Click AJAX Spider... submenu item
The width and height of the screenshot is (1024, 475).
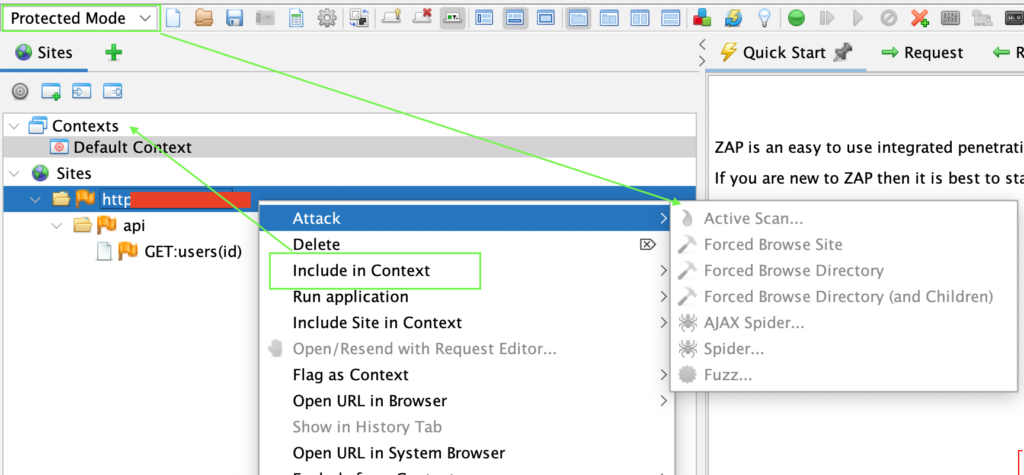pyautogui.click(x=844, y=323)
